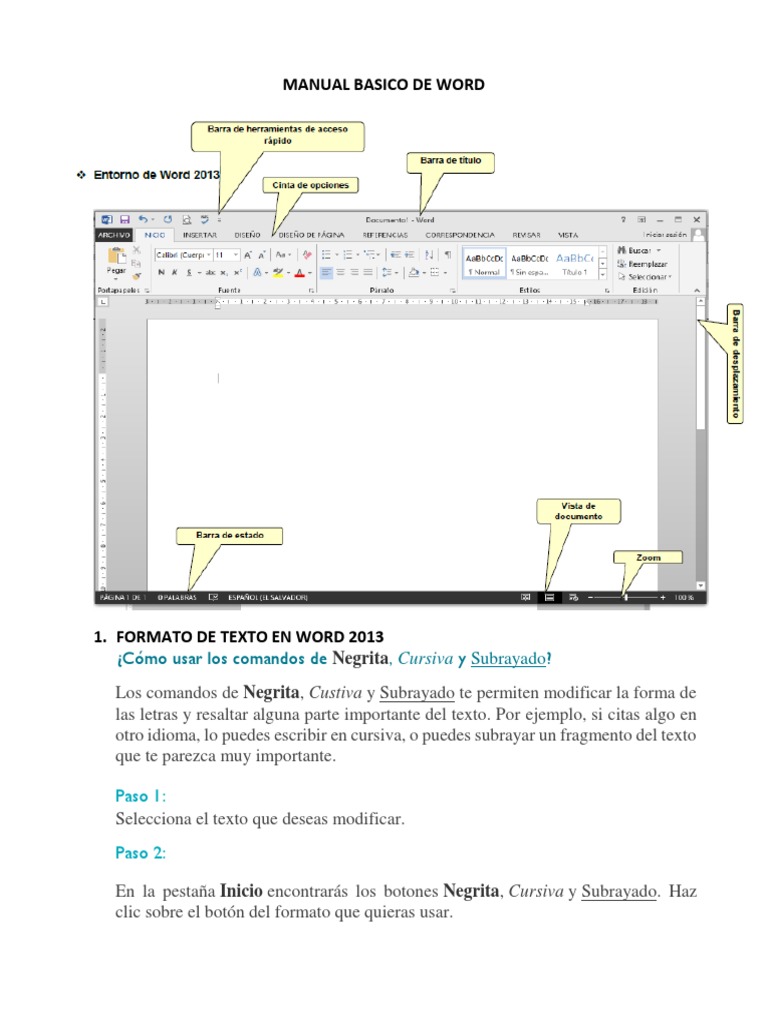Switch to print layout view in status bar

pyautogui.click(x=549, y=598)
